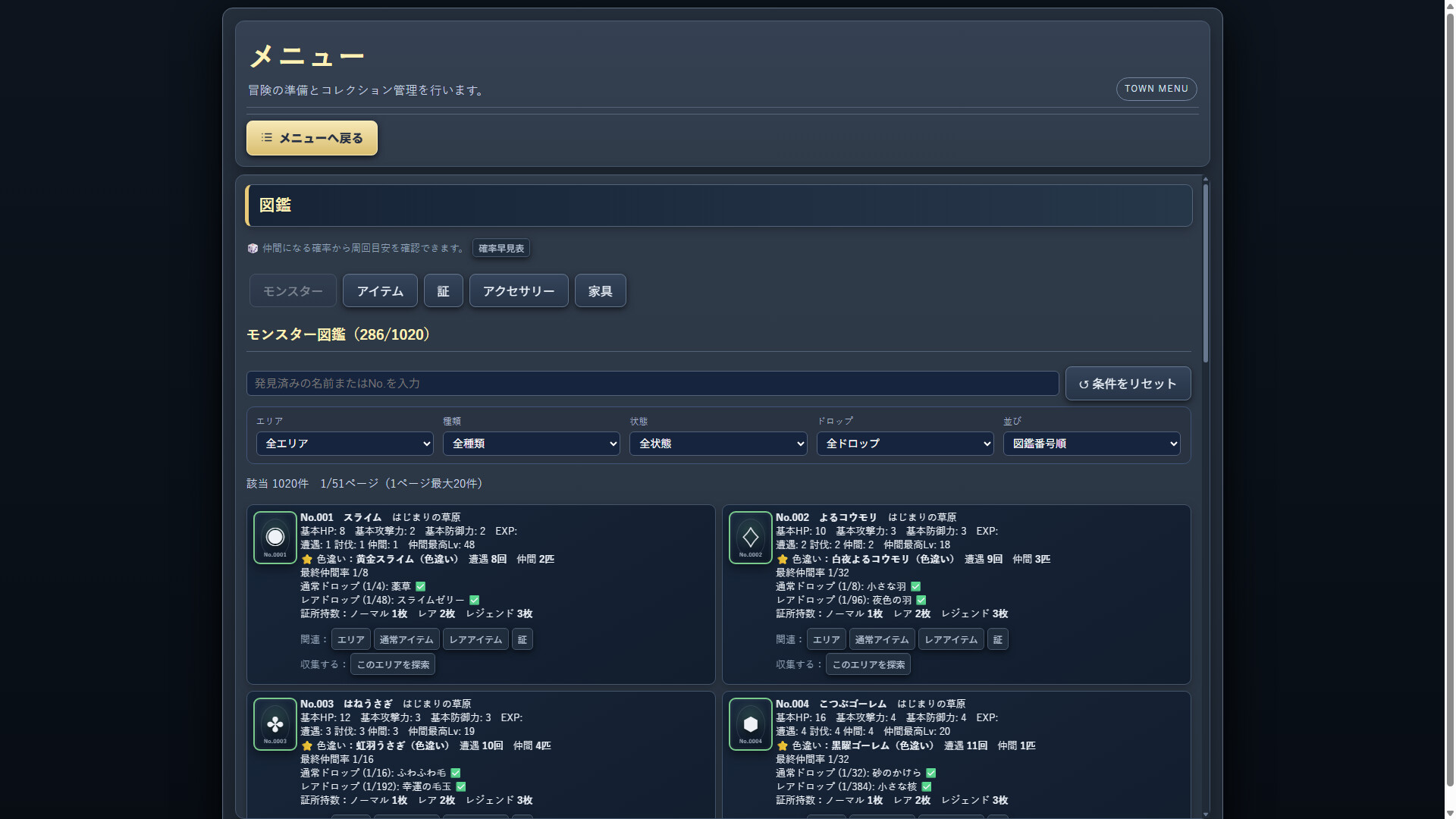
Task: Click the No.001 スライム title text
Action: point(340,517)
